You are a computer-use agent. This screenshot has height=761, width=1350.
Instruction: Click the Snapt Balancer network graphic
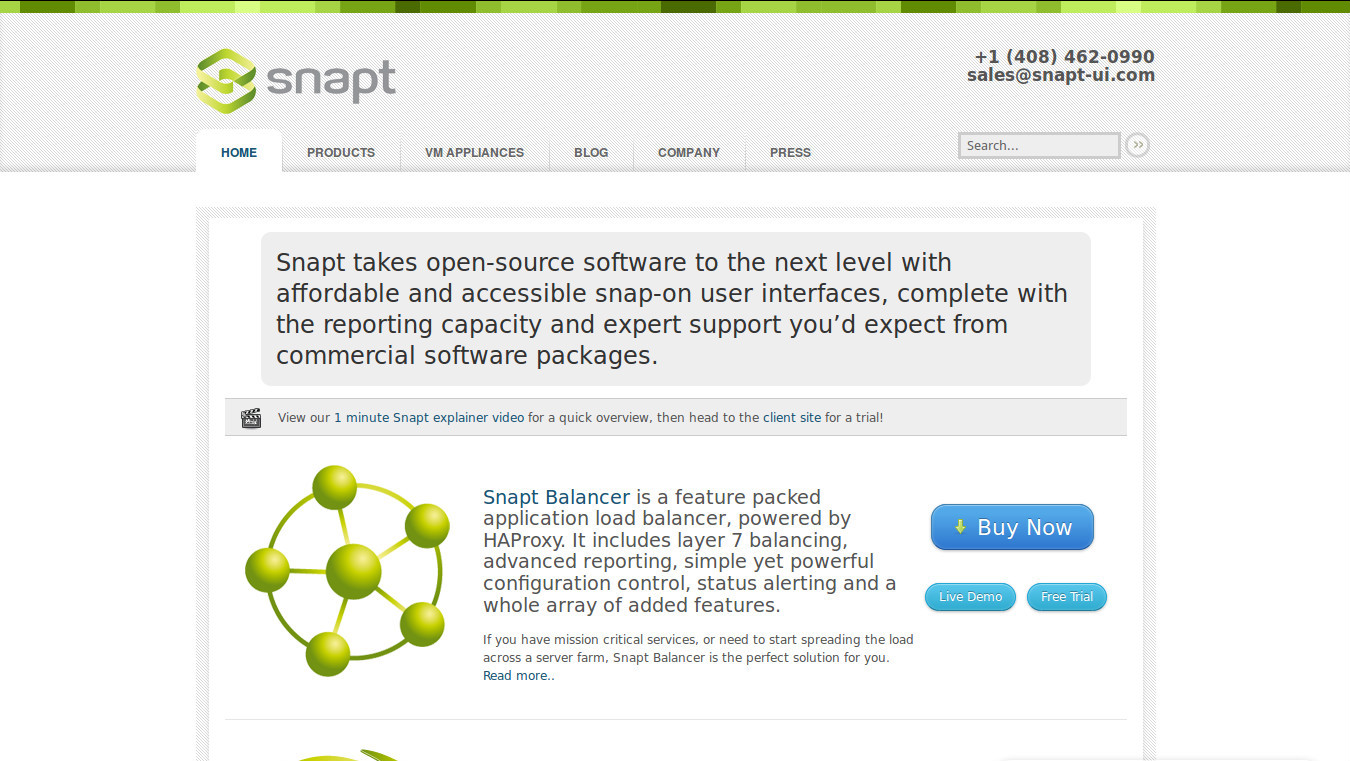[347, 571]
